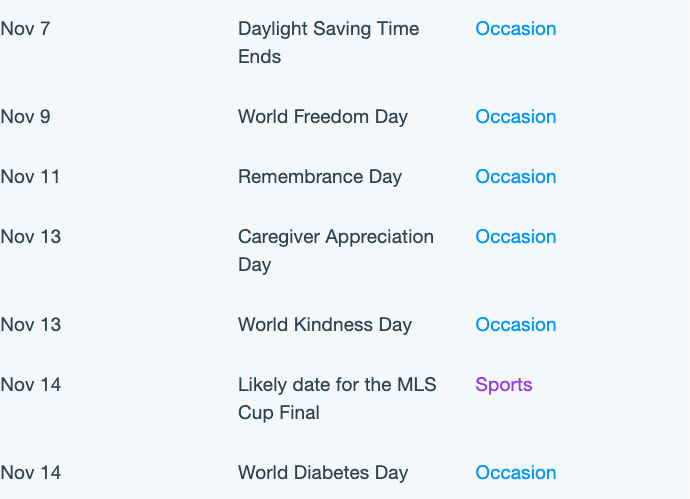Open the Occasion link for World Diabetes Day
Viewport: 690px width, 499px height.
[x=516, y=473]
